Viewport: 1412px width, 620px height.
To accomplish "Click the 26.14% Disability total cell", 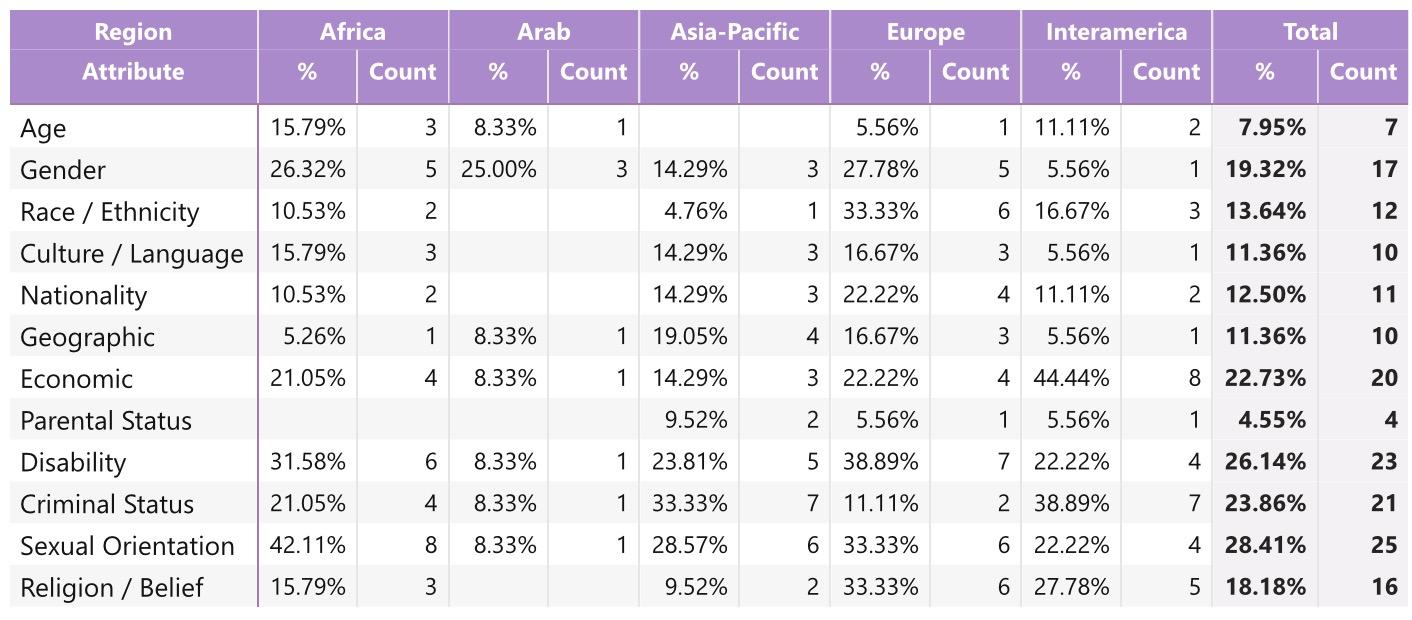I will tap(1265, 462).
